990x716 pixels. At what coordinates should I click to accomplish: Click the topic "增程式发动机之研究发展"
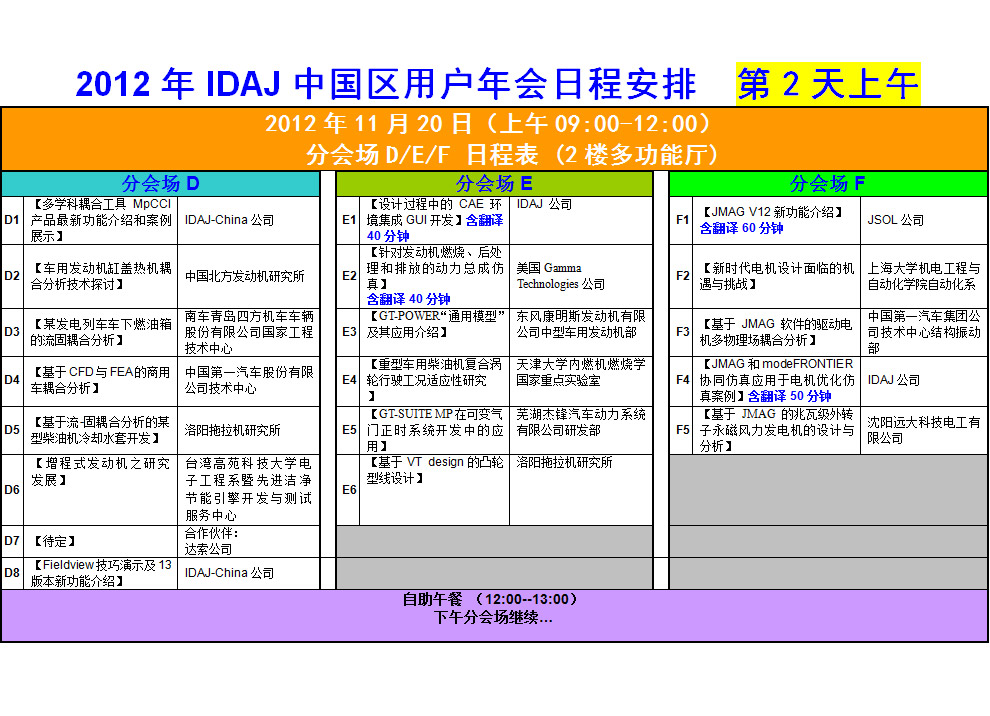pos(101,472)
